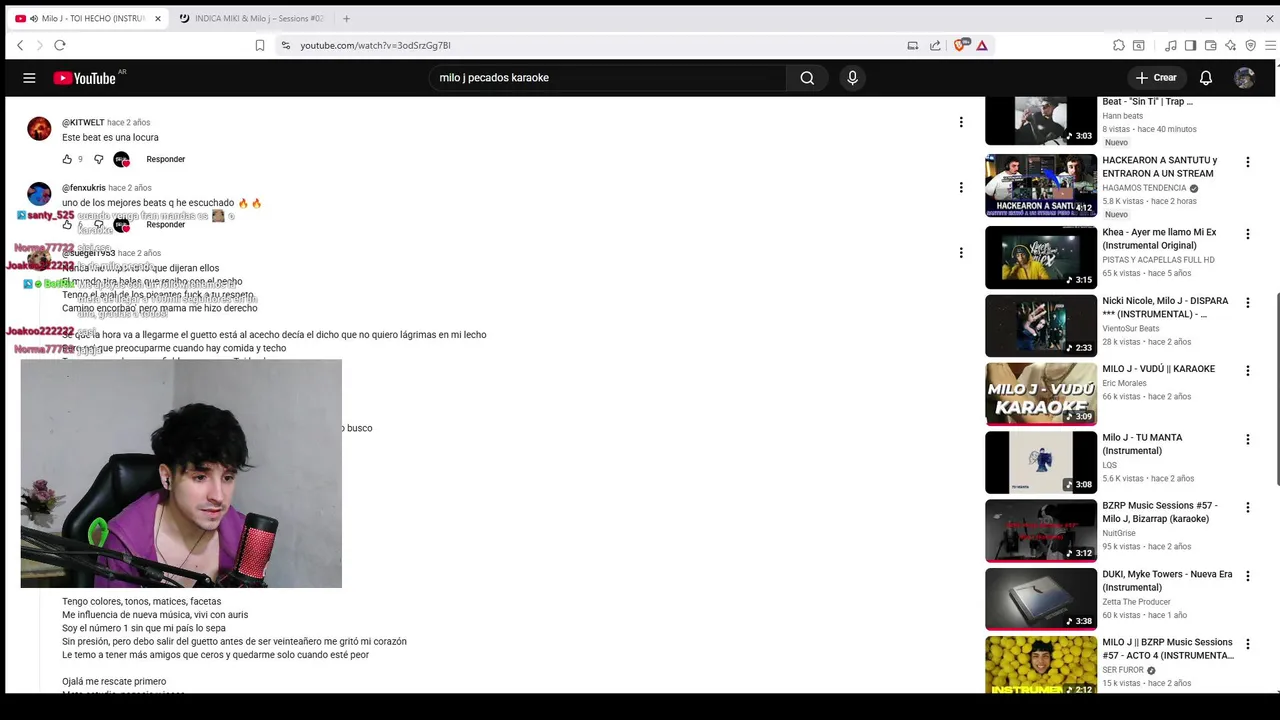Open more options for TU MANTA video

[x=1247, y=439]
